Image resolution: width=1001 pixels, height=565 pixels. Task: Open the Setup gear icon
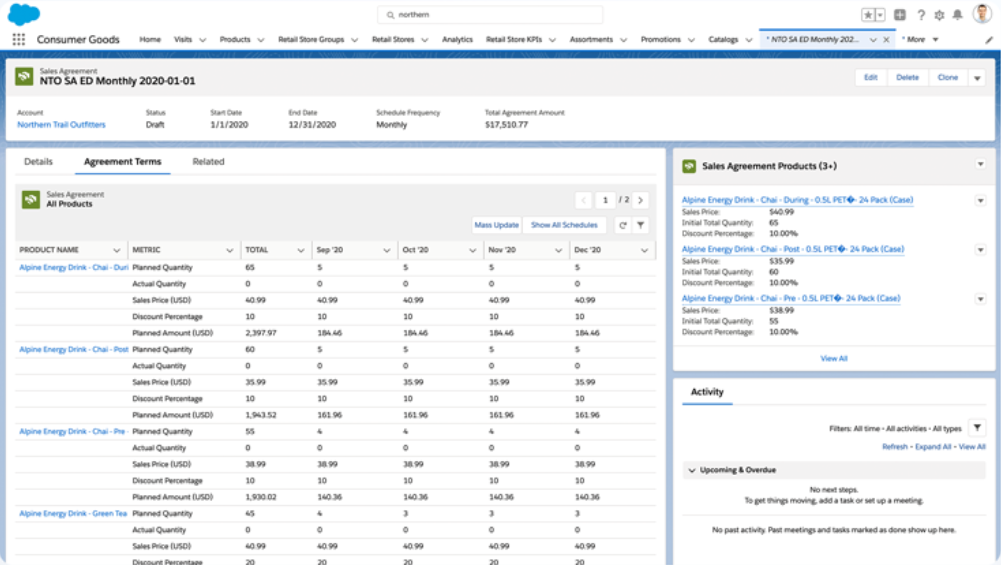(x=939, y=15)
